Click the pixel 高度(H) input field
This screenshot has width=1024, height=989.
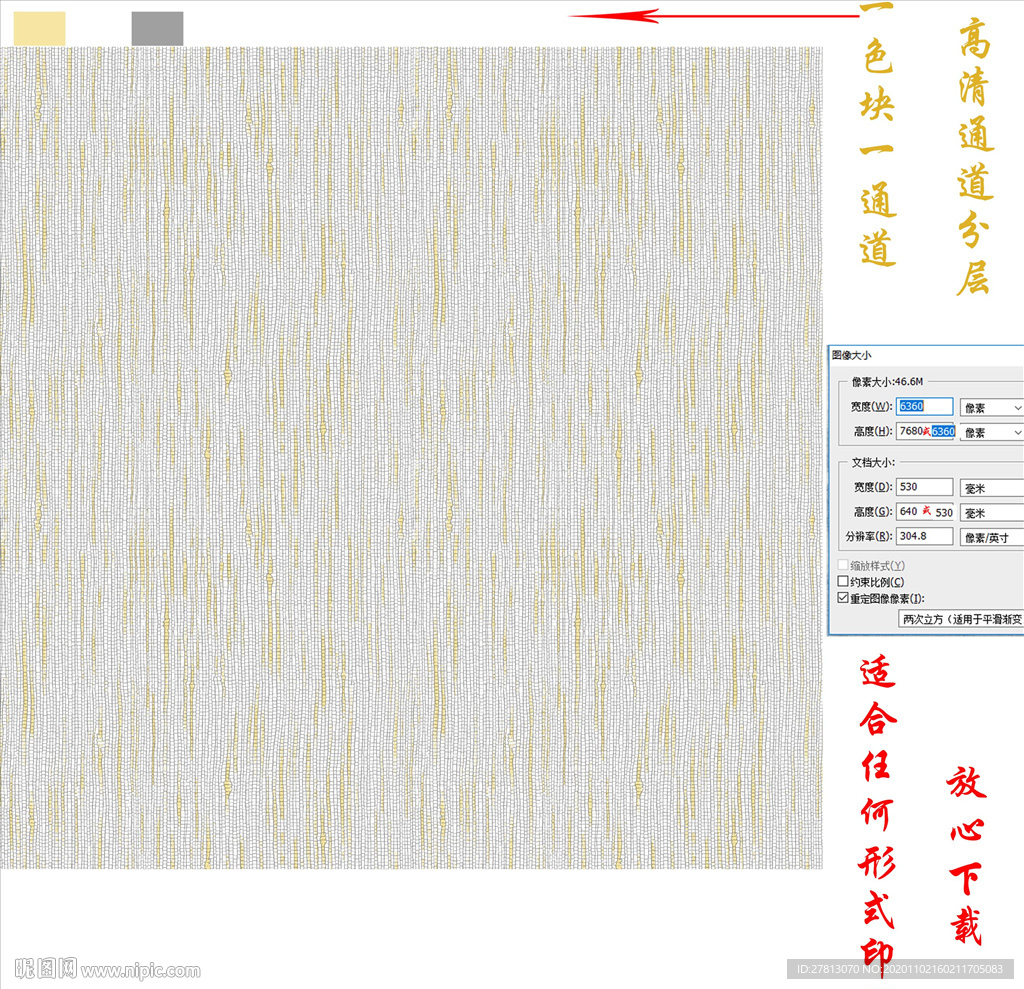[927, 431]
